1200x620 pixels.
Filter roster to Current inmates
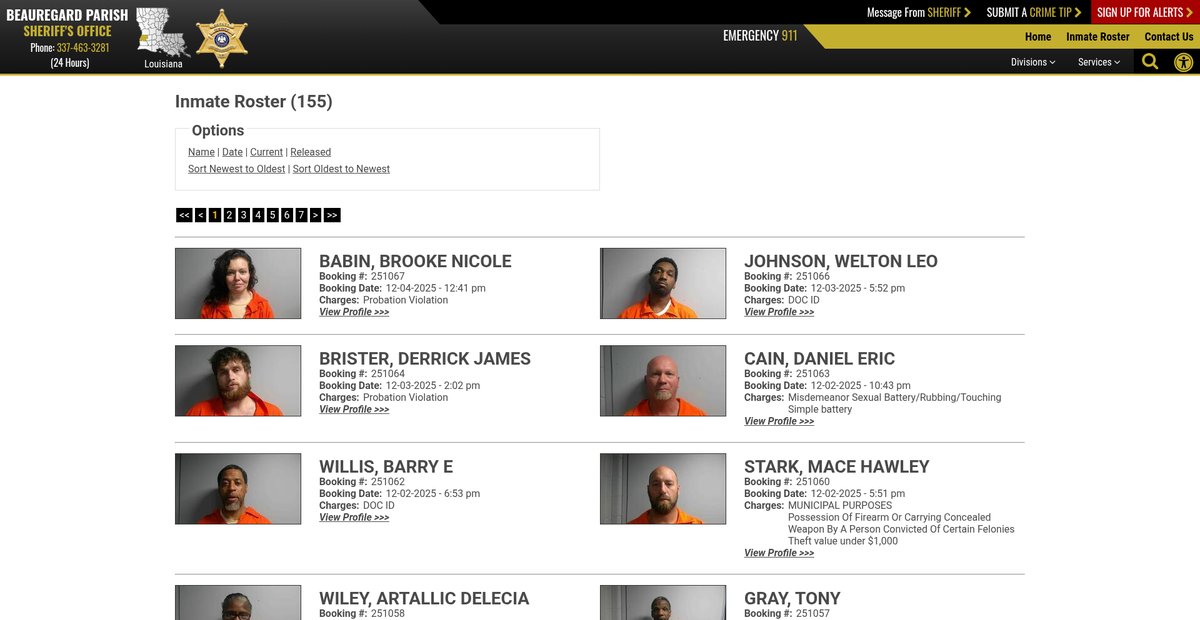(x=266, y=152)
